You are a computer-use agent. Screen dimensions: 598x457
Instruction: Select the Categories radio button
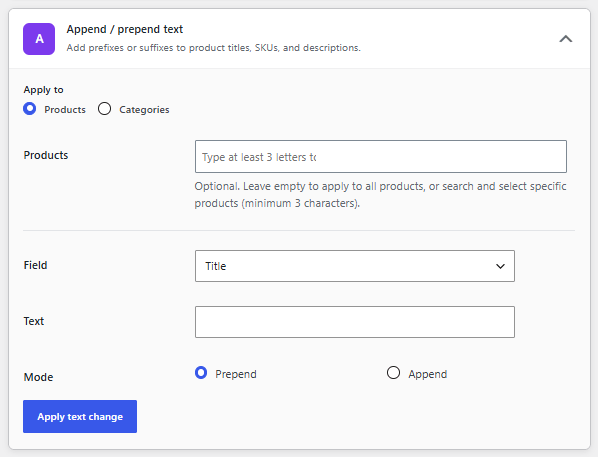pos(104,109)
